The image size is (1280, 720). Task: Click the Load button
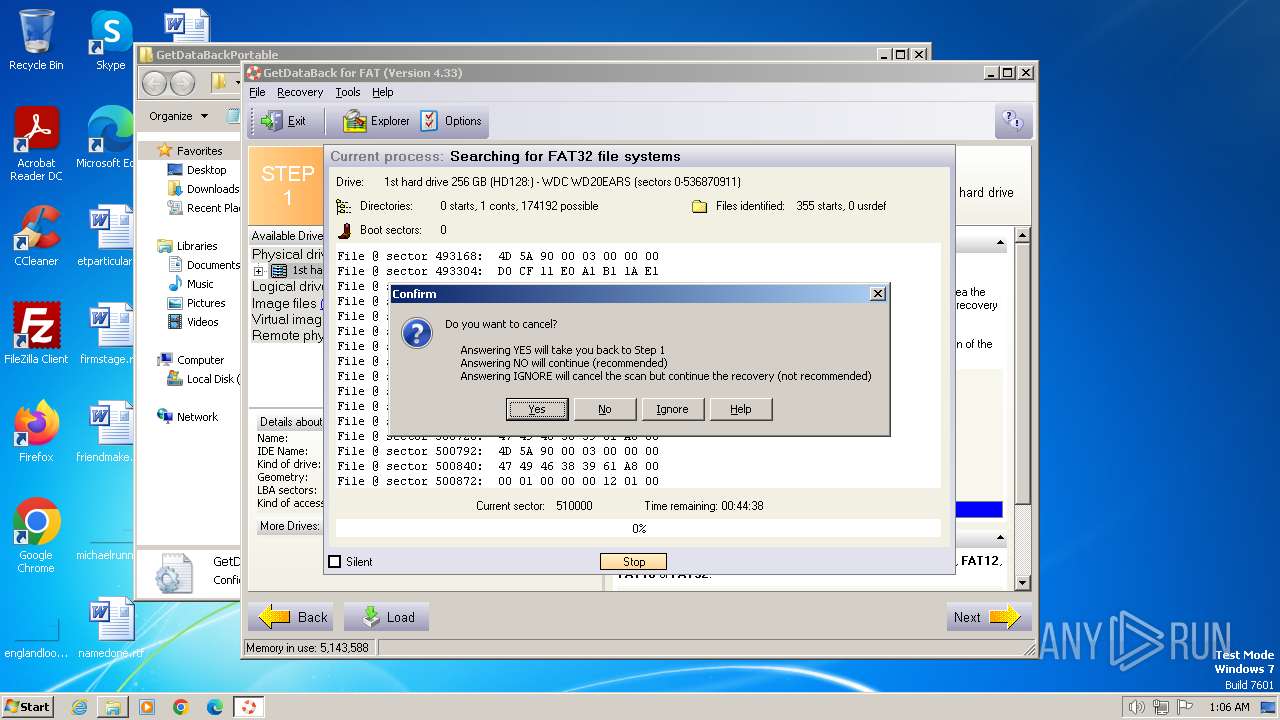pos(387,617)
